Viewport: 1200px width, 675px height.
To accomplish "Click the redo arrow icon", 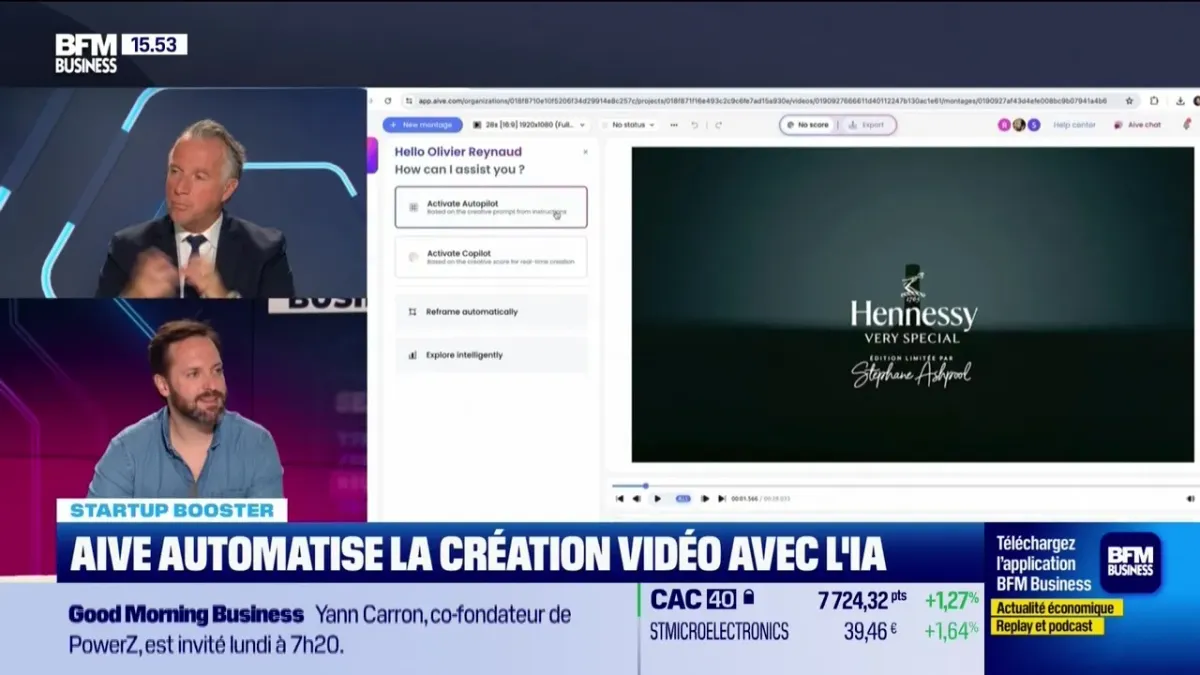I will click(718, 125).
